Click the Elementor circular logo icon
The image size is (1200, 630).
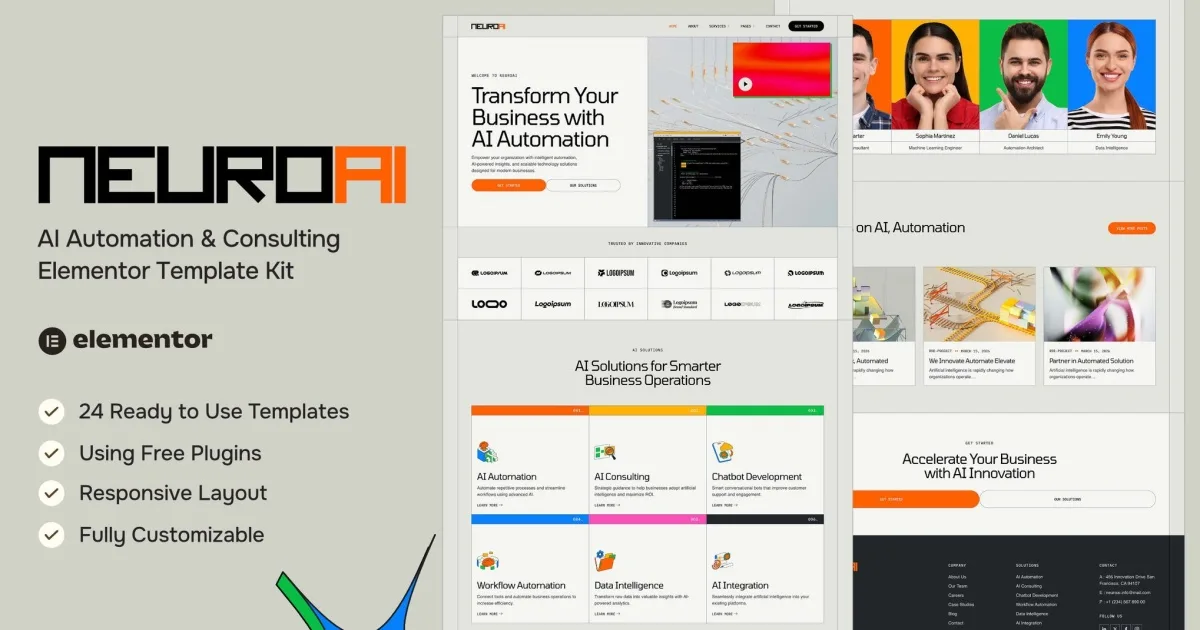tap(51, 340)
